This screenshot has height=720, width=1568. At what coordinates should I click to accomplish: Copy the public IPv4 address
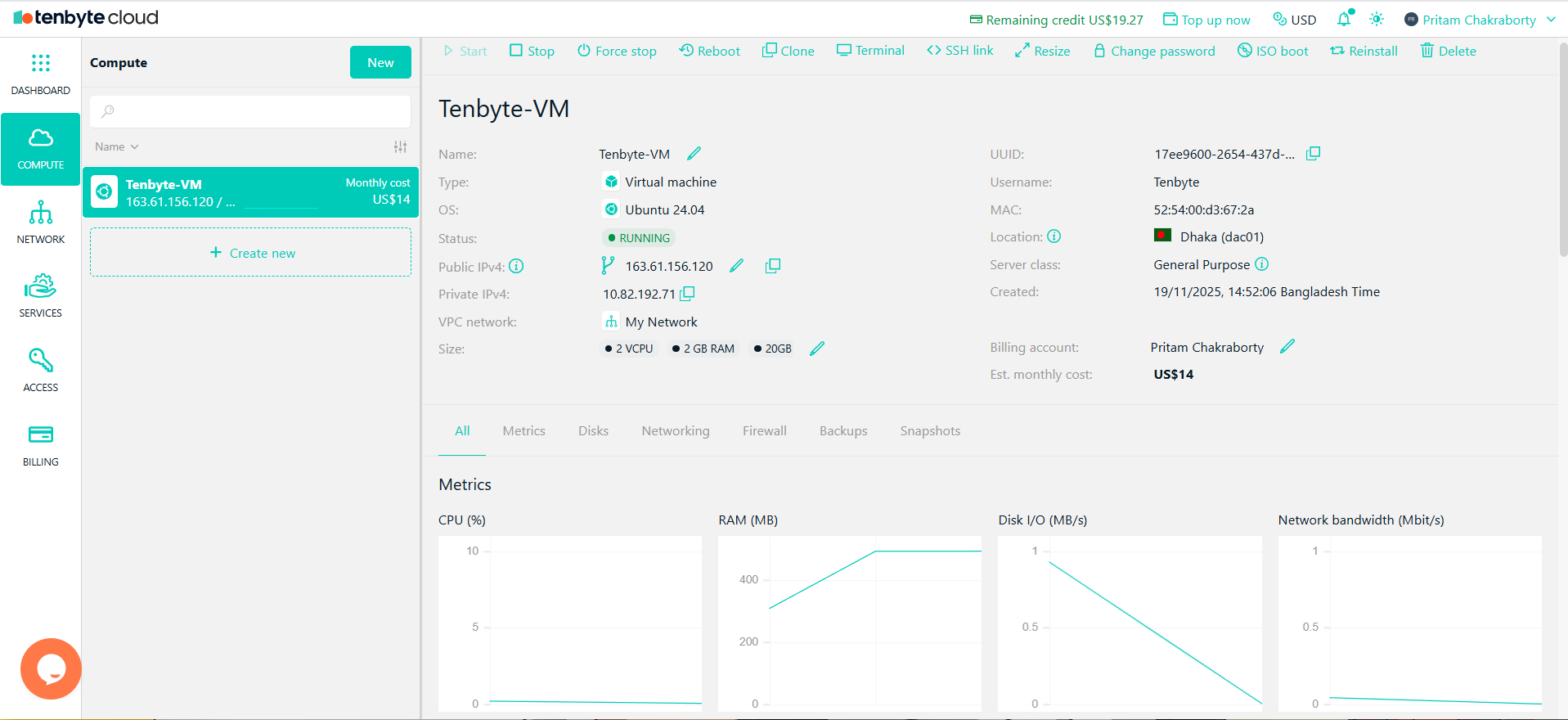pyautogui.click(x=772, y=265)
